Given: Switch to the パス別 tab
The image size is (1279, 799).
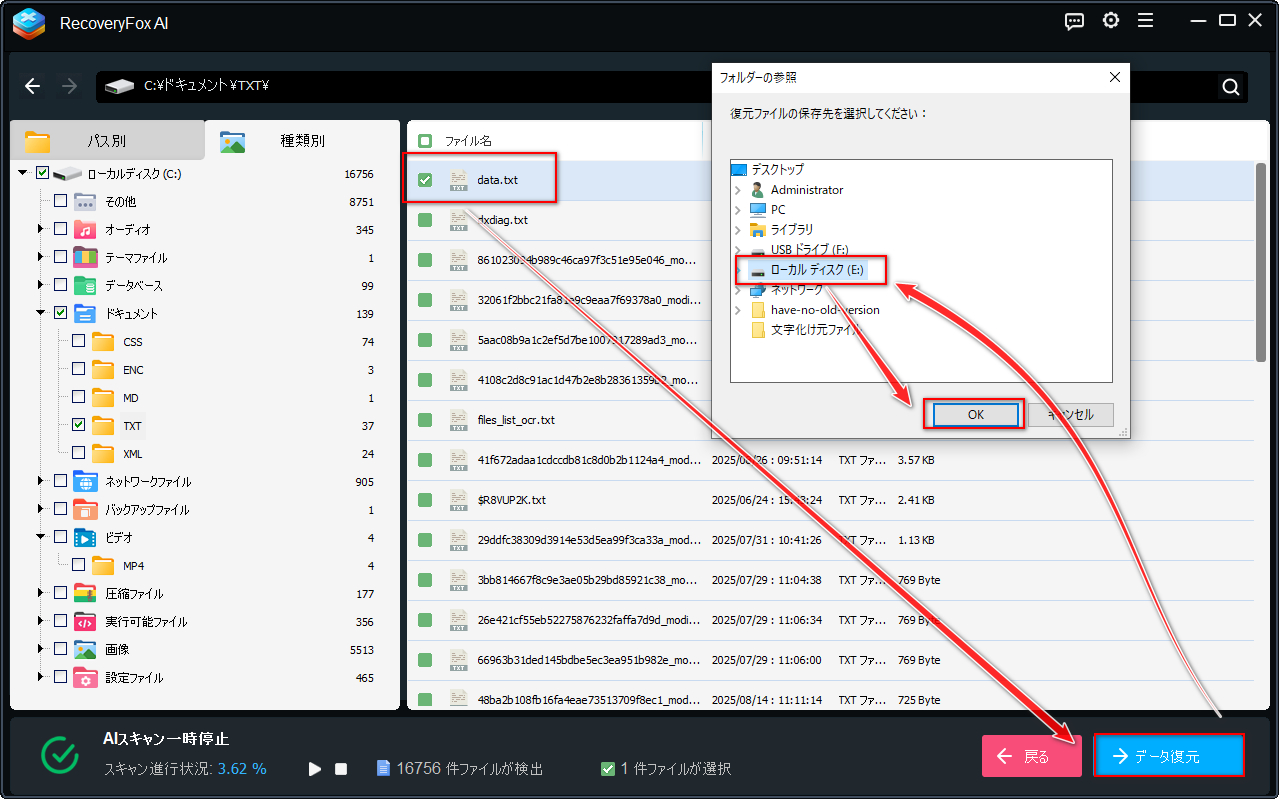Looking at the screenshot, I should [x=105, y=141].
